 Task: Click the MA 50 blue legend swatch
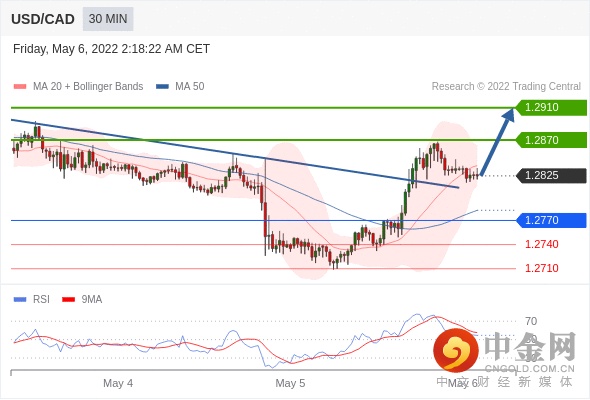163,87
